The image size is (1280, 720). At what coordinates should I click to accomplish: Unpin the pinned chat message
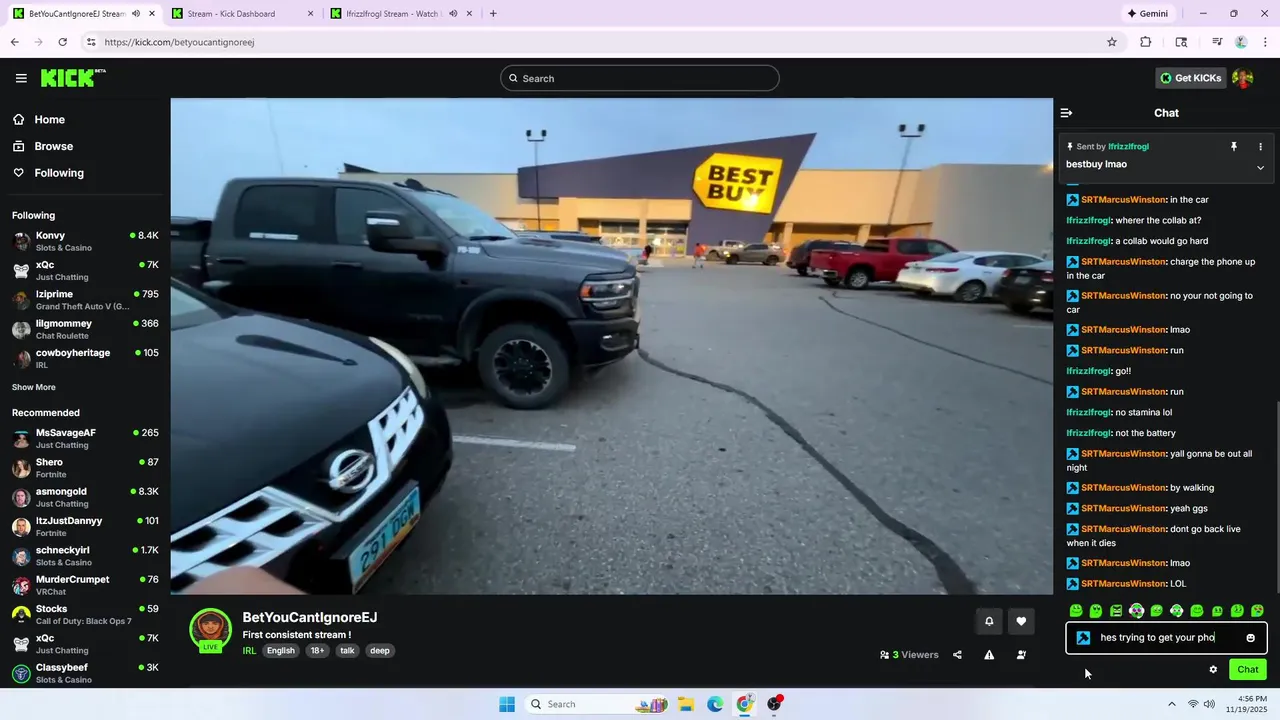(1234, 147)
